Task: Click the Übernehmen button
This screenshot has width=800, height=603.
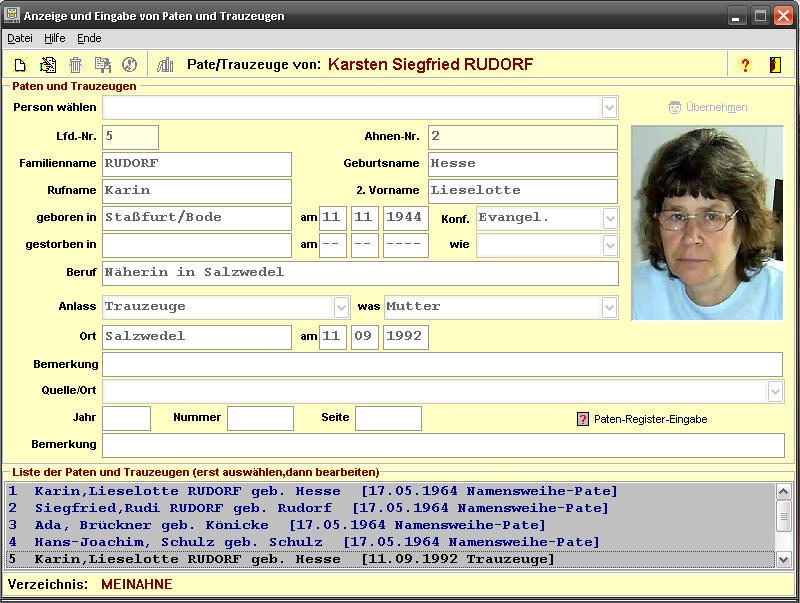Action: pyautogui.click(x=708, y=107)
